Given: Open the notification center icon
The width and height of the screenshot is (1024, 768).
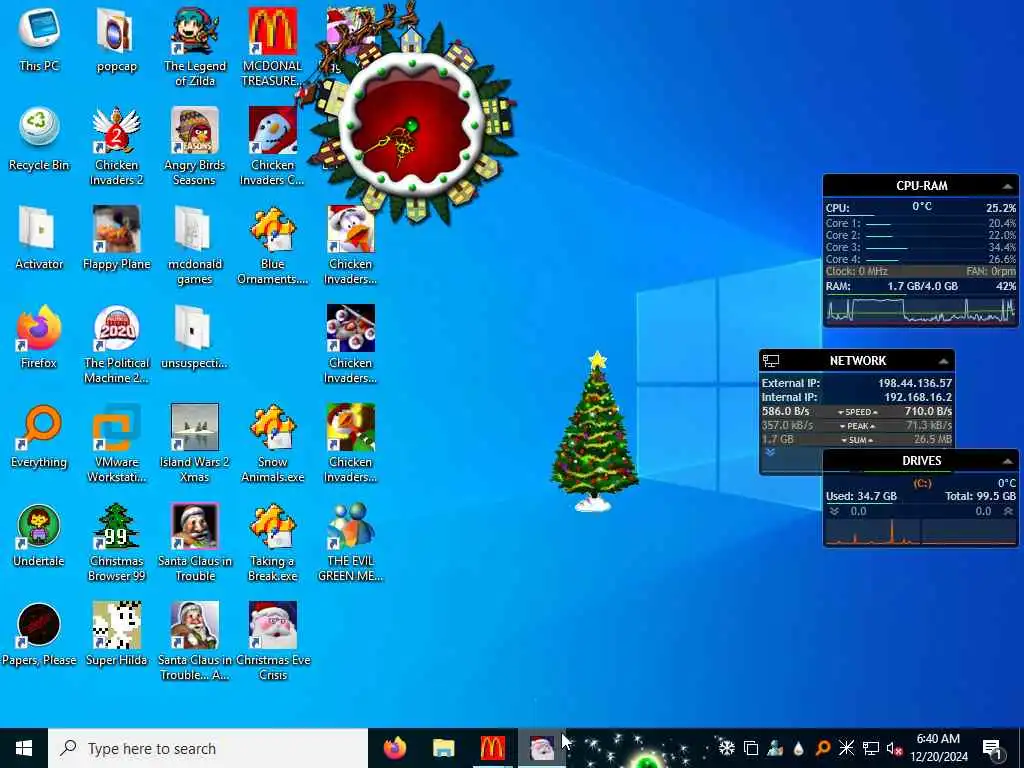Looking at the screenshot, I should coord(992,748).
